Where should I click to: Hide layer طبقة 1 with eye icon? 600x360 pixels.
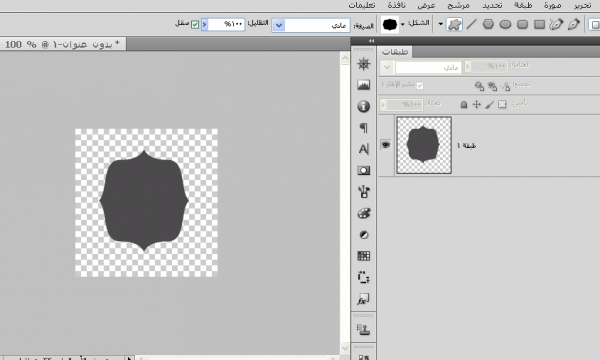click(x=386, y=145)
